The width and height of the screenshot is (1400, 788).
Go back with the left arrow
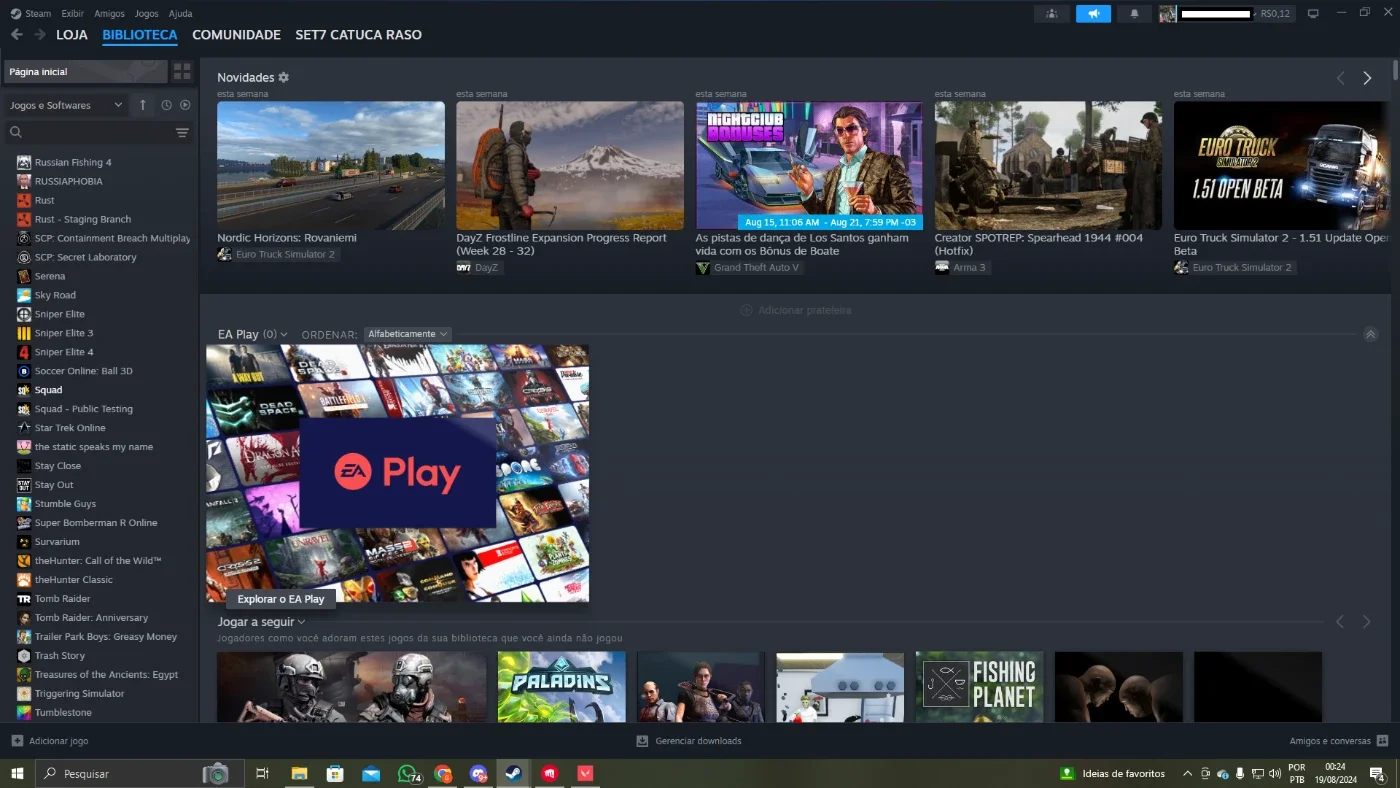16,35
